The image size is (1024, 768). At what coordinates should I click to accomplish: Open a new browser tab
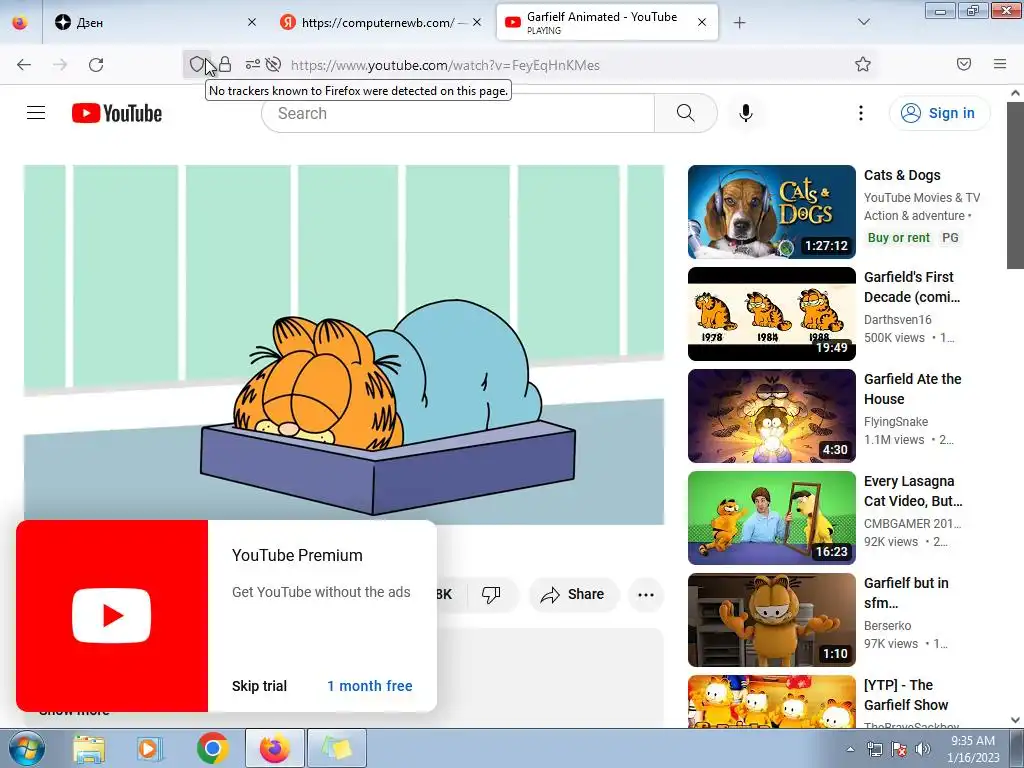(x=739, y=23)
